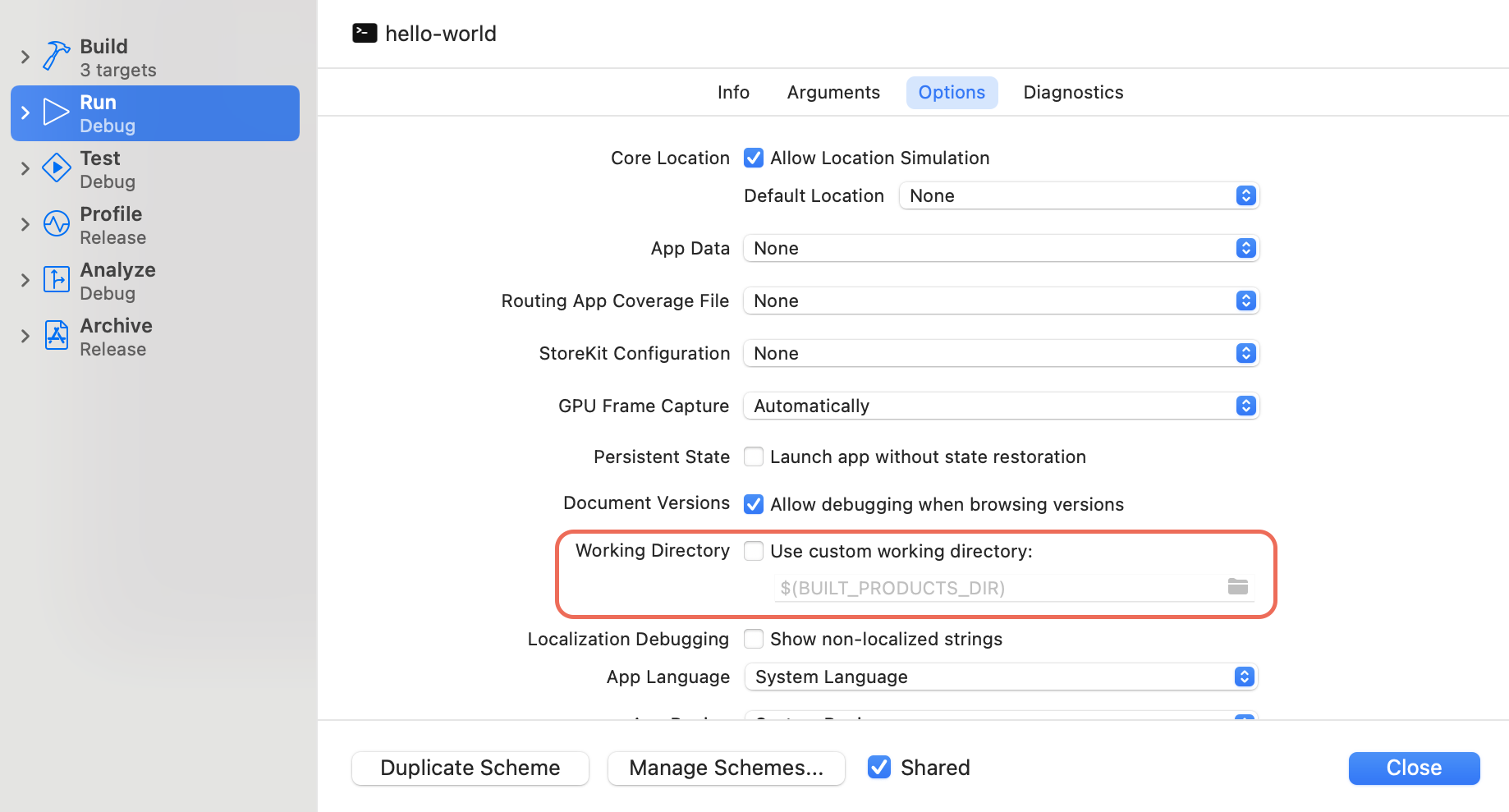Expand the Run scheme disclosure triangle
1509x812 pixels.
pos(25,112)
